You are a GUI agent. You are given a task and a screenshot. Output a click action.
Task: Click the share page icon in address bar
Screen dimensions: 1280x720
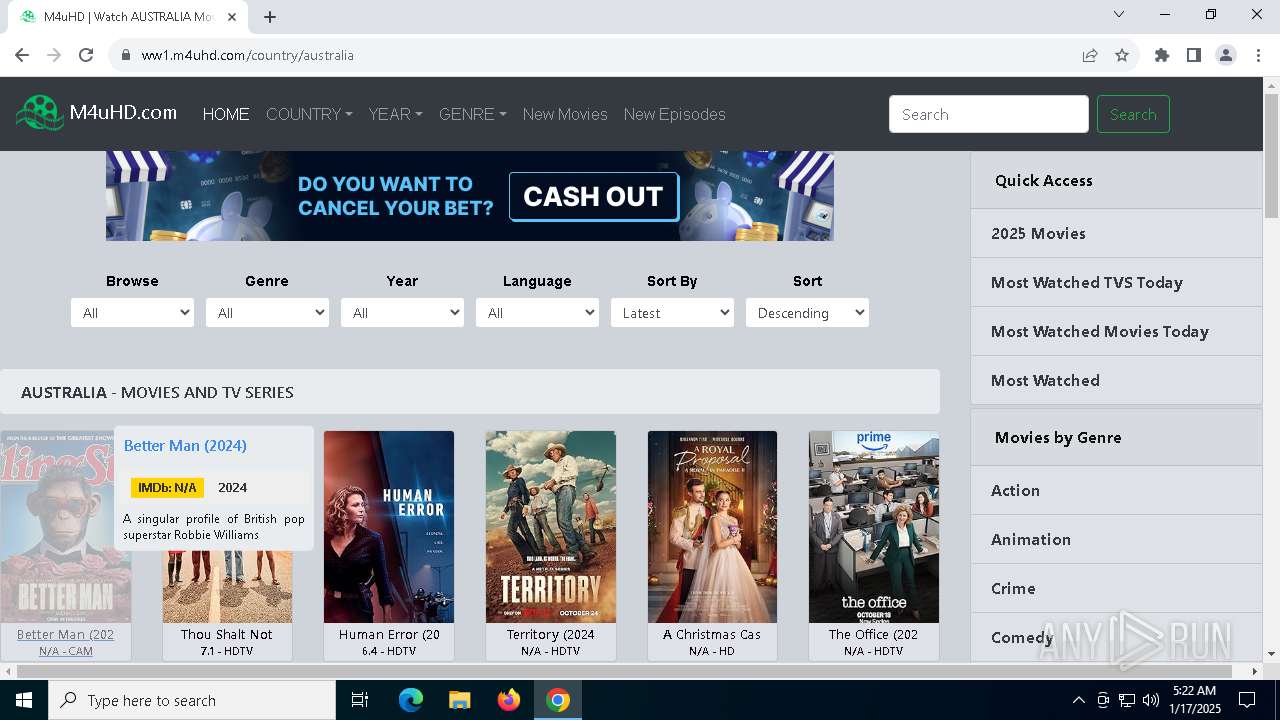(1090, 55)
